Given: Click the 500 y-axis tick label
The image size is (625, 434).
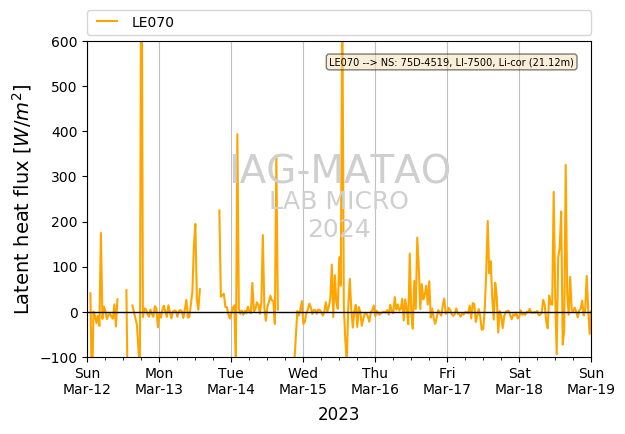Looking at the screenshot, I should tap(64, 87).
